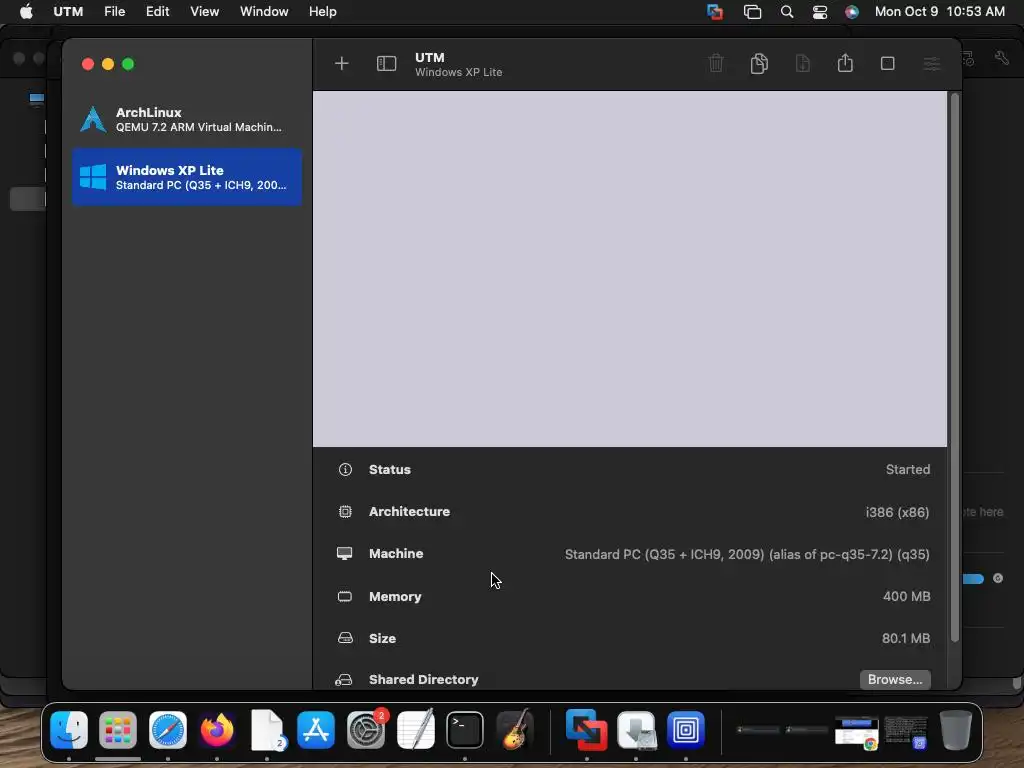Click the 'i386 (x86)' architecture value
The height and width of the screenshot is (768, 1024).
click(x=897, y=512)
